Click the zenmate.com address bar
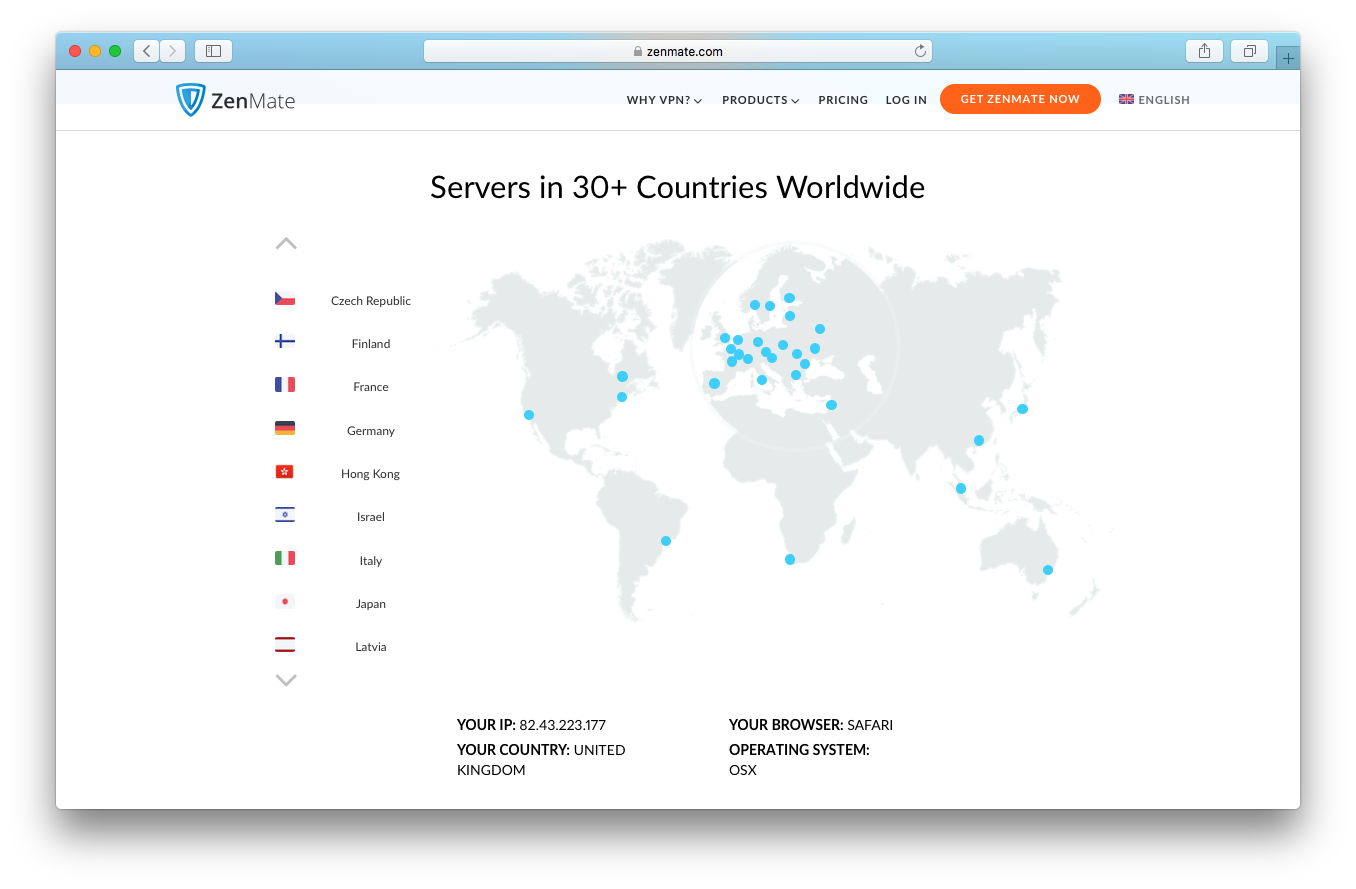This screenshot has width=1356, height=889. (x=678, y=51)
